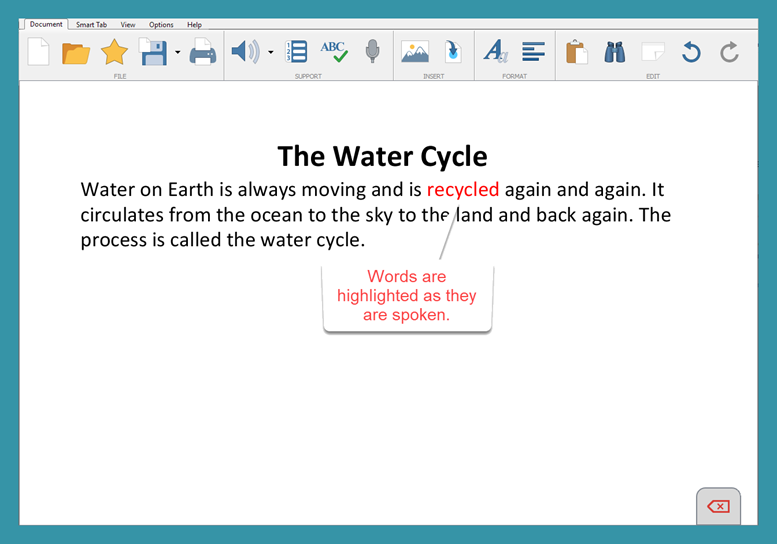The height and width of the screenshot is (544, 777).
Task: Insert a picture into the document
Action: click(415, 52)
